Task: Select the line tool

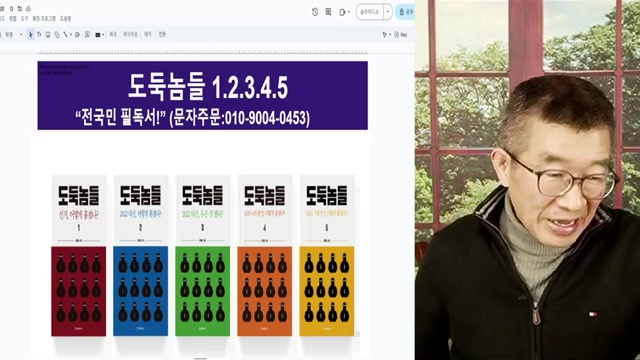Action: 65,35
